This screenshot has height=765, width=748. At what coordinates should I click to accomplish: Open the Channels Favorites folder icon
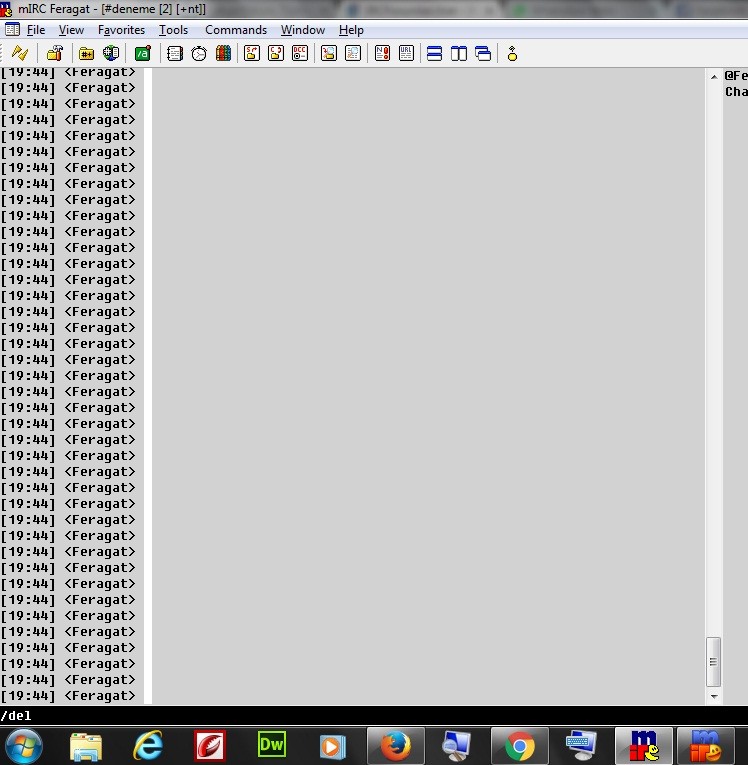click(86, 53)
